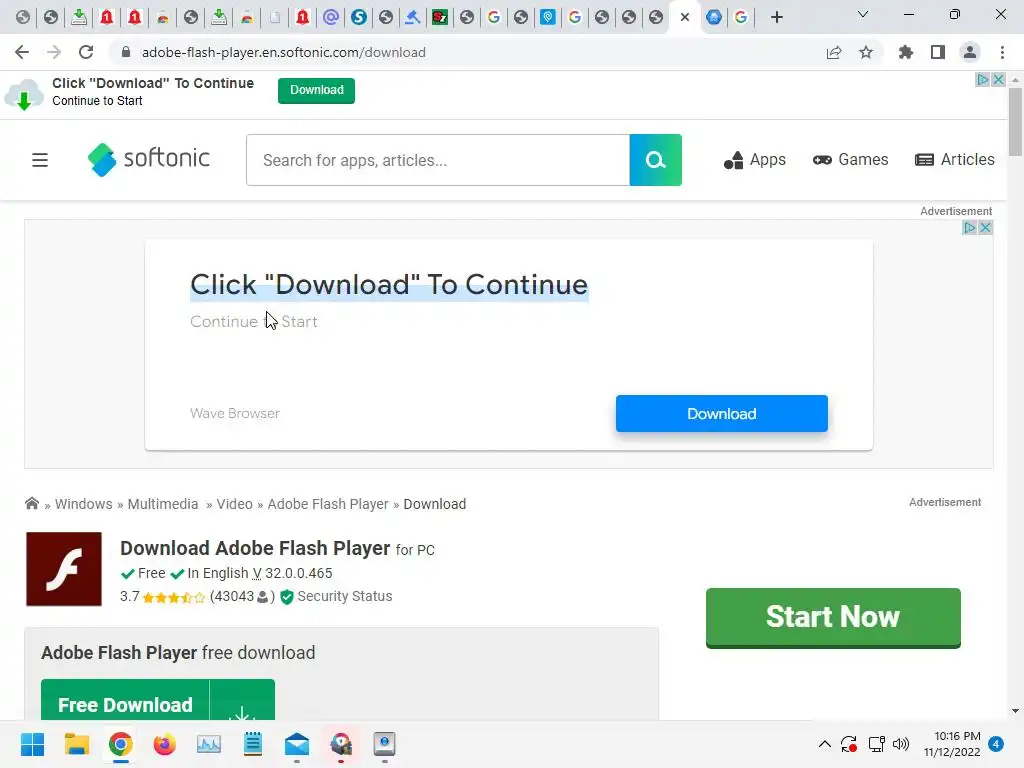Open the Multimedia breadcrumb link

point(163,504)
